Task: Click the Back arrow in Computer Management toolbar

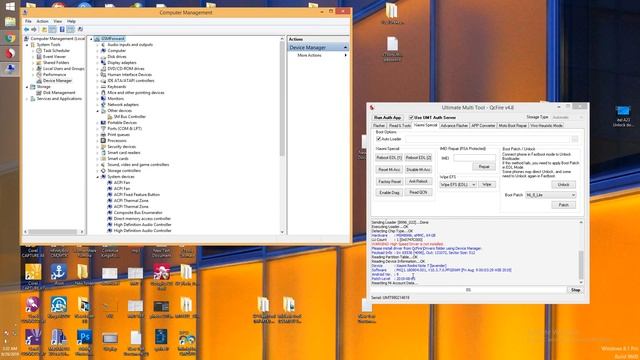Action: [x=27, y=29]
